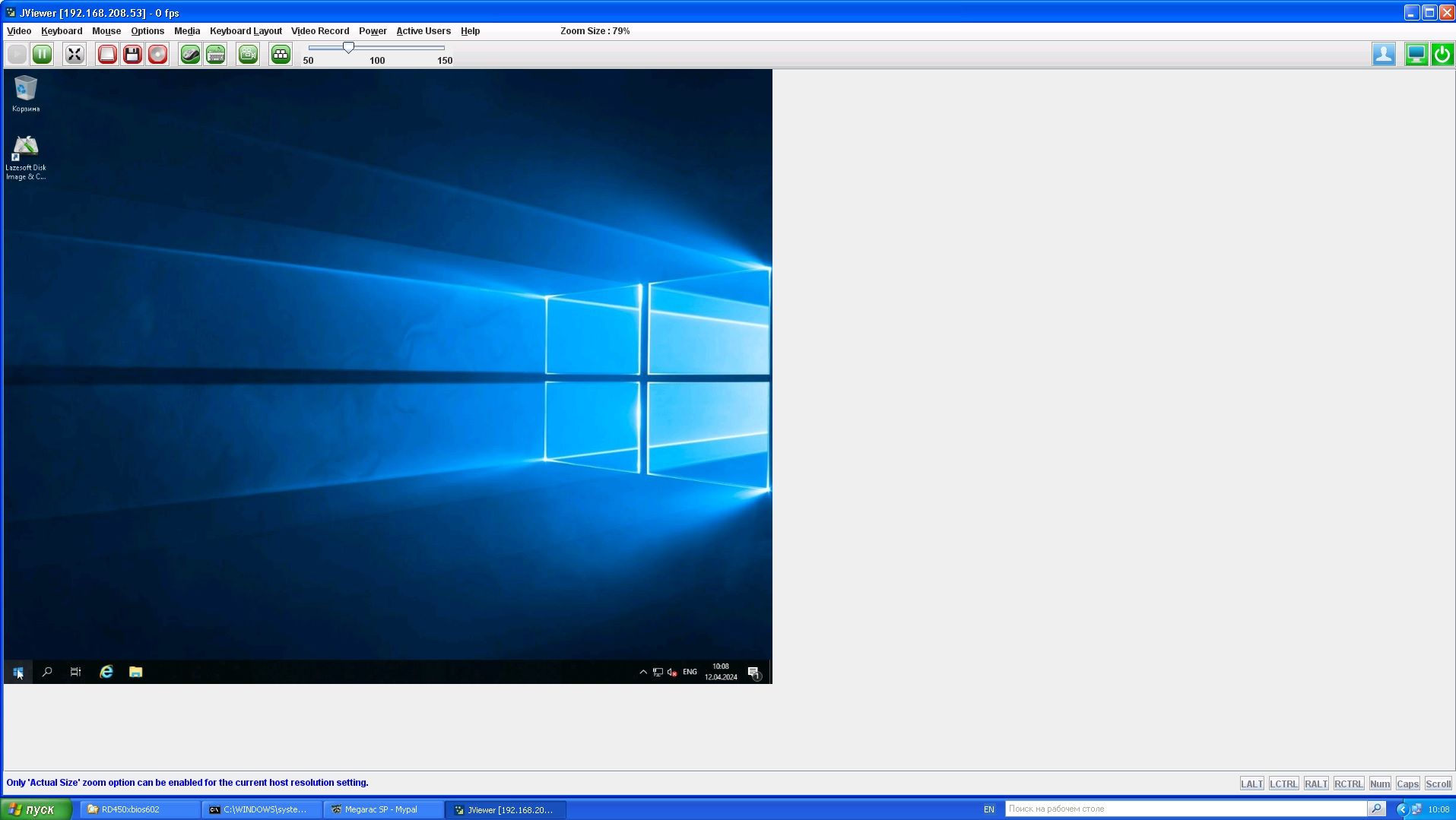Screen dimensions: 1456x820
Task: Expand hidden icons in remote system tray
Action: click(643, 672)
